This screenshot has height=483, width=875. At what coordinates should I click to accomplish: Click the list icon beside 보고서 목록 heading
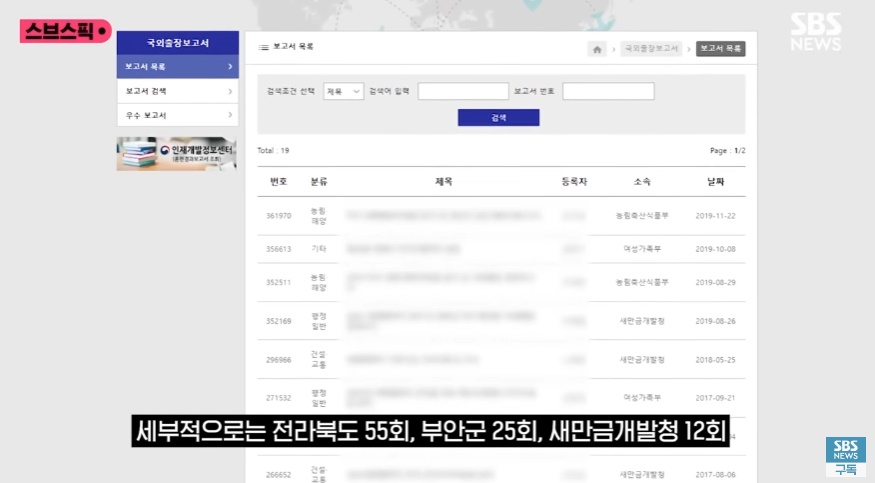(x=264, y=48)
